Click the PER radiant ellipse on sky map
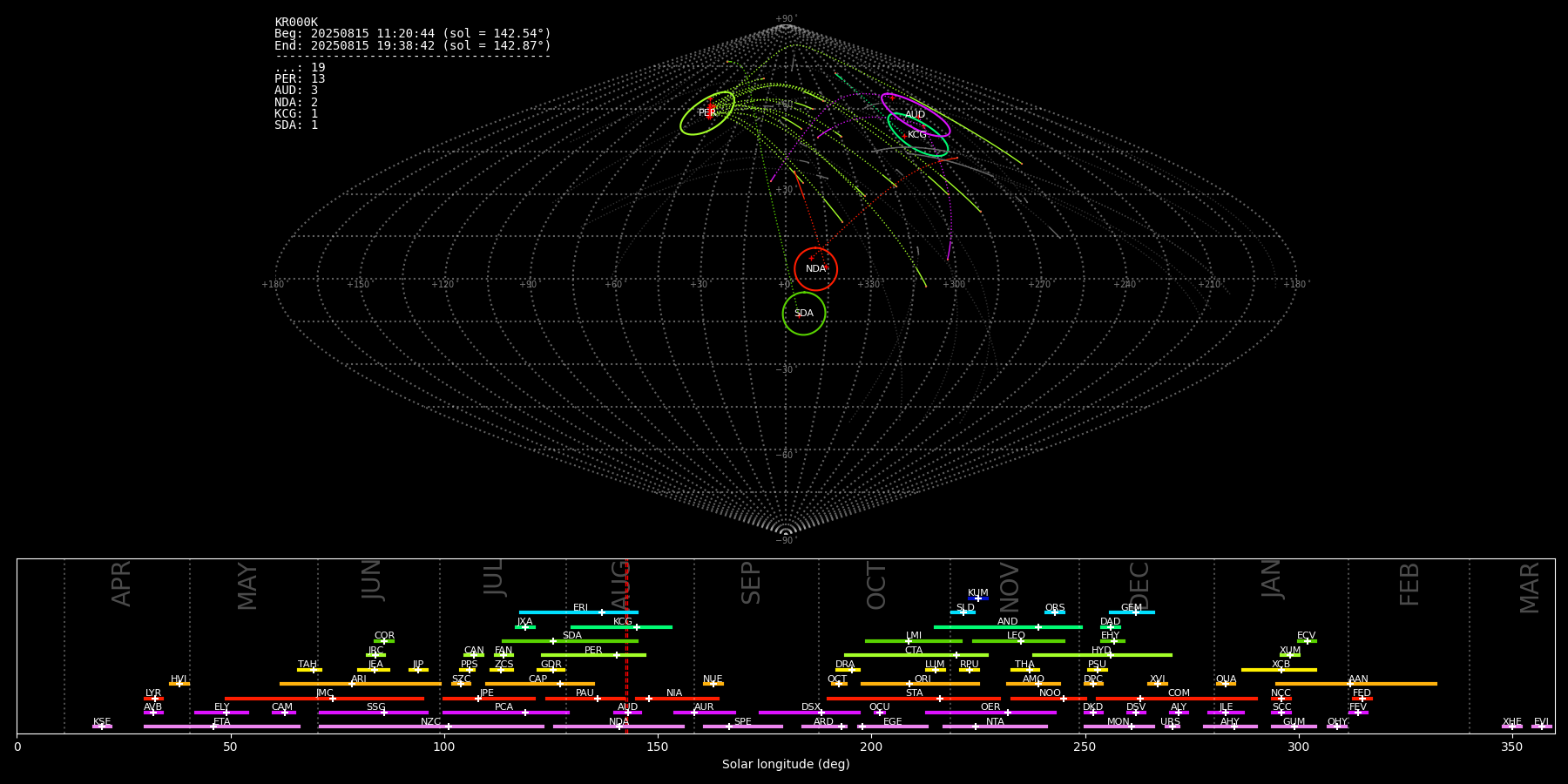 coord(707,113)
